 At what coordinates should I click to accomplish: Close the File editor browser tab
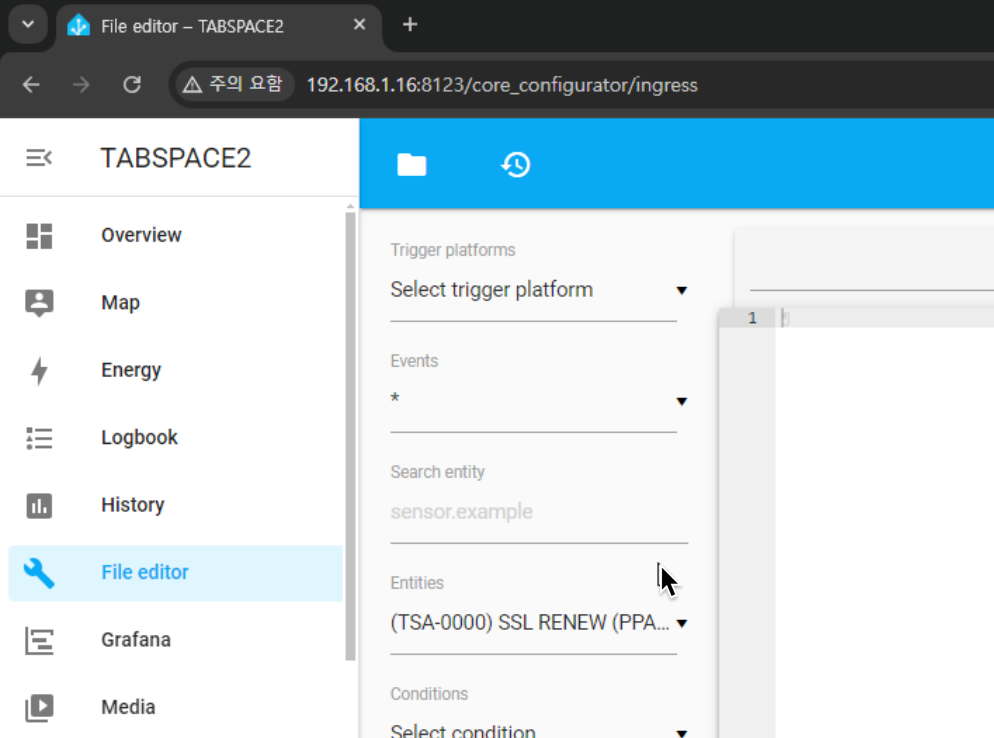359,25
